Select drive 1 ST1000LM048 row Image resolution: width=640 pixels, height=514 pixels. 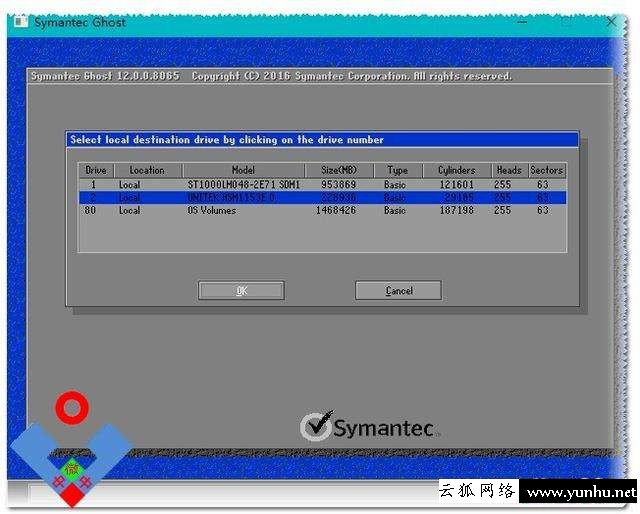click(322, 185)
